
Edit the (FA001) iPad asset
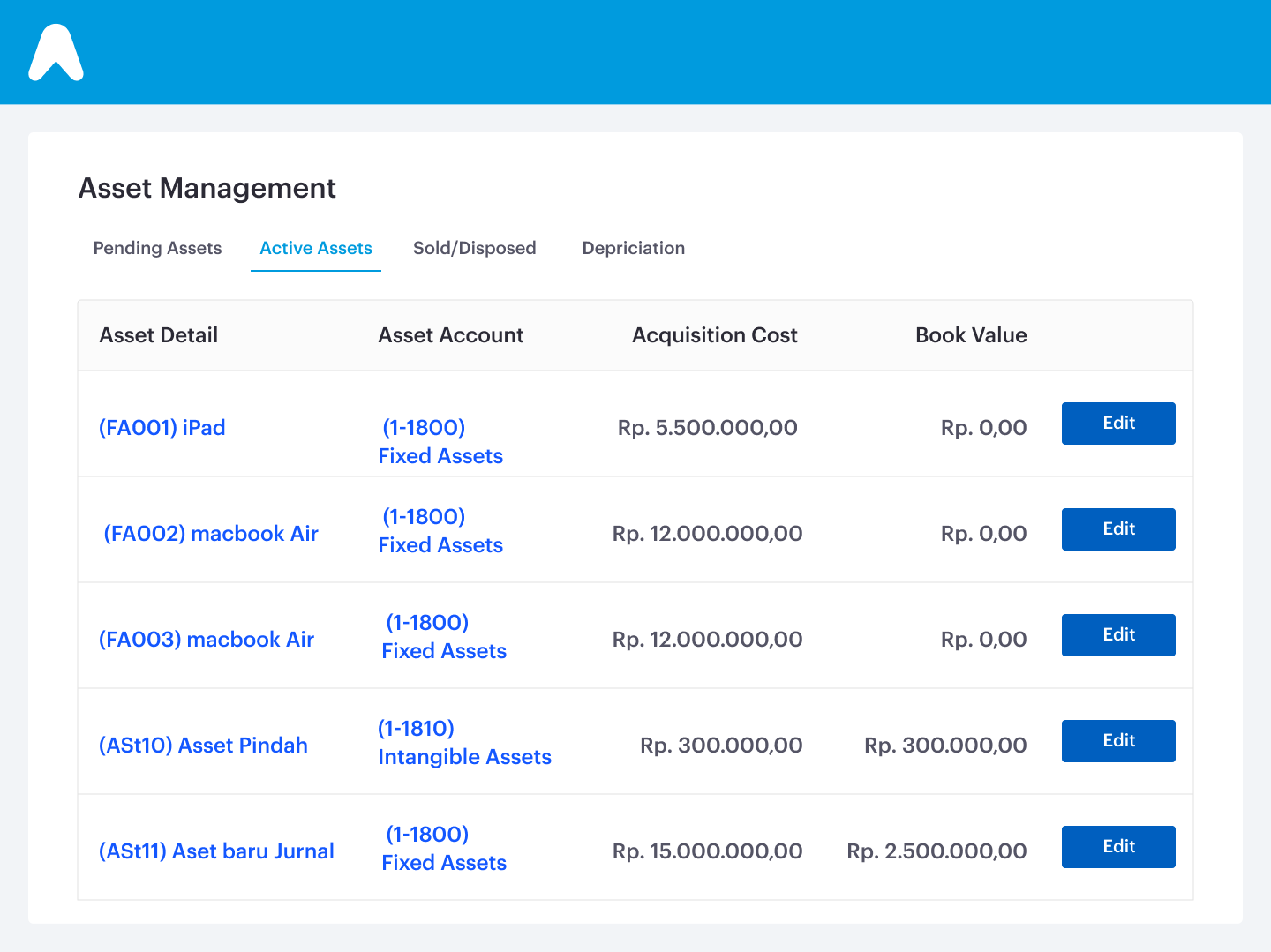[1118, 424]
